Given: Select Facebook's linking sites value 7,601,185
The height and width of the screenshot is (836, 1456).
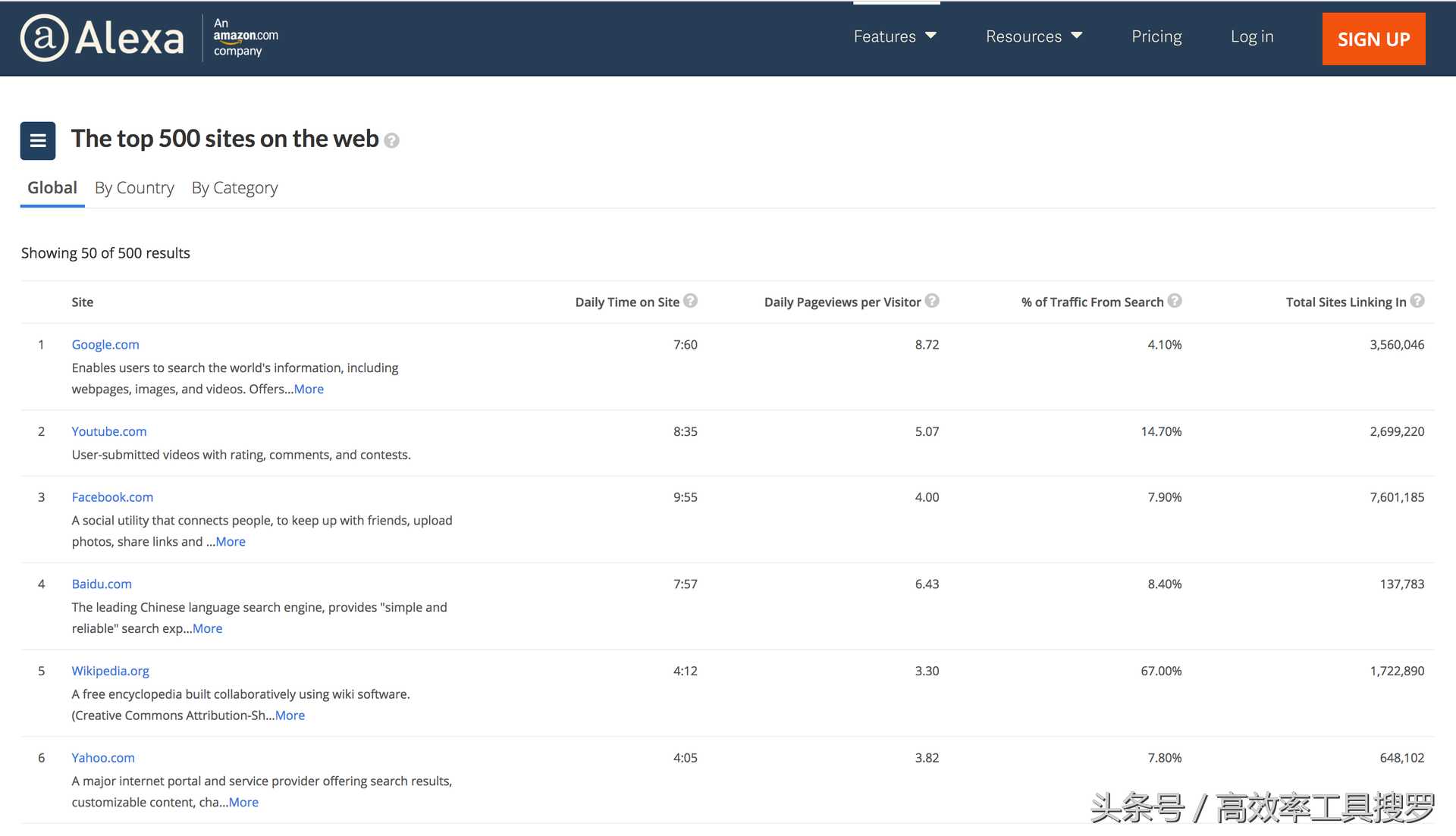Looking at the screenshot, I should pos(1397,497).
